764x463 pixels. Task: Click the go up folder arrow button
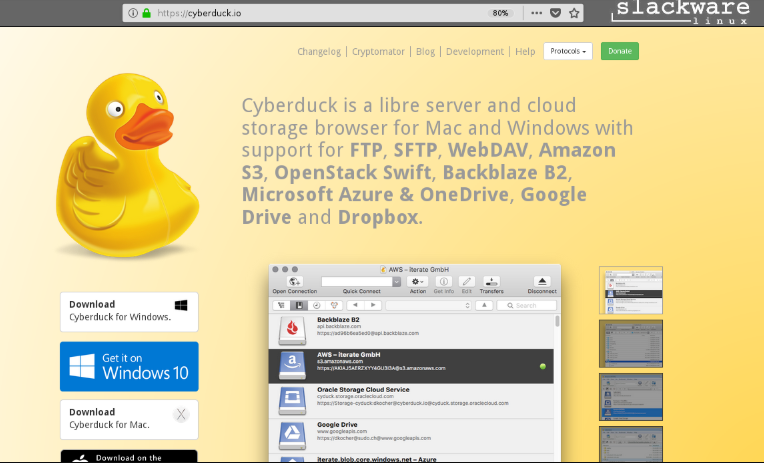click(x=484, y=306)
